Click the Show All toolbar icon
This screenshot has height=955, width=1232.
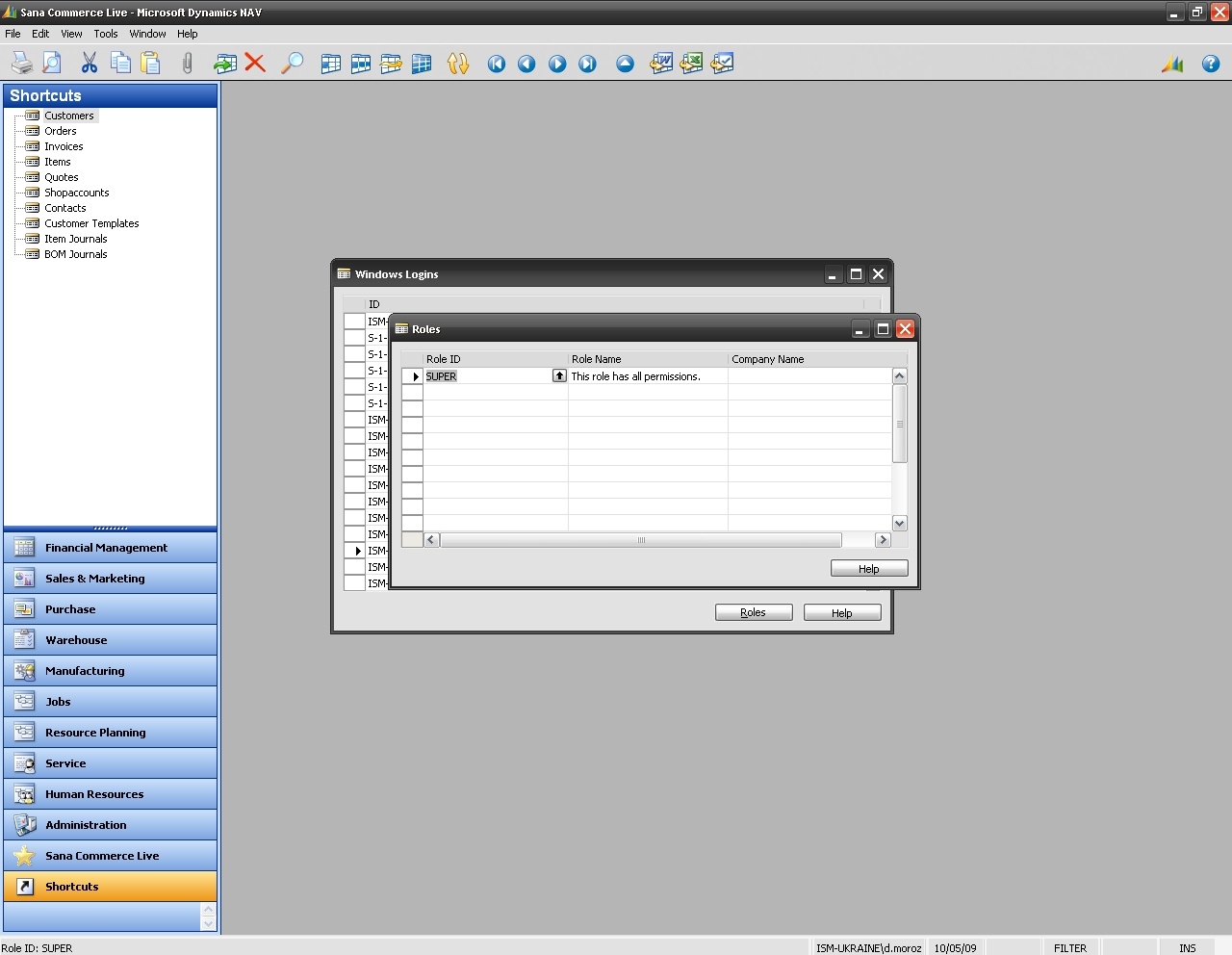pyautogui.click(x=421, y=64)
